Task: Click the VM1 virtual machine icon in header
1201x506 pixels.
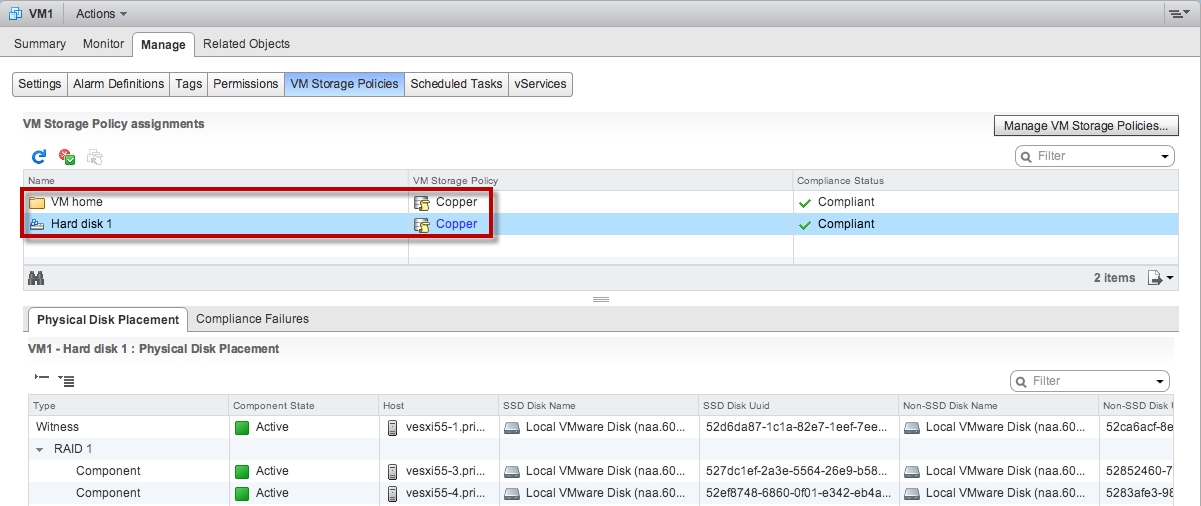Action: [x=15, y=13]
